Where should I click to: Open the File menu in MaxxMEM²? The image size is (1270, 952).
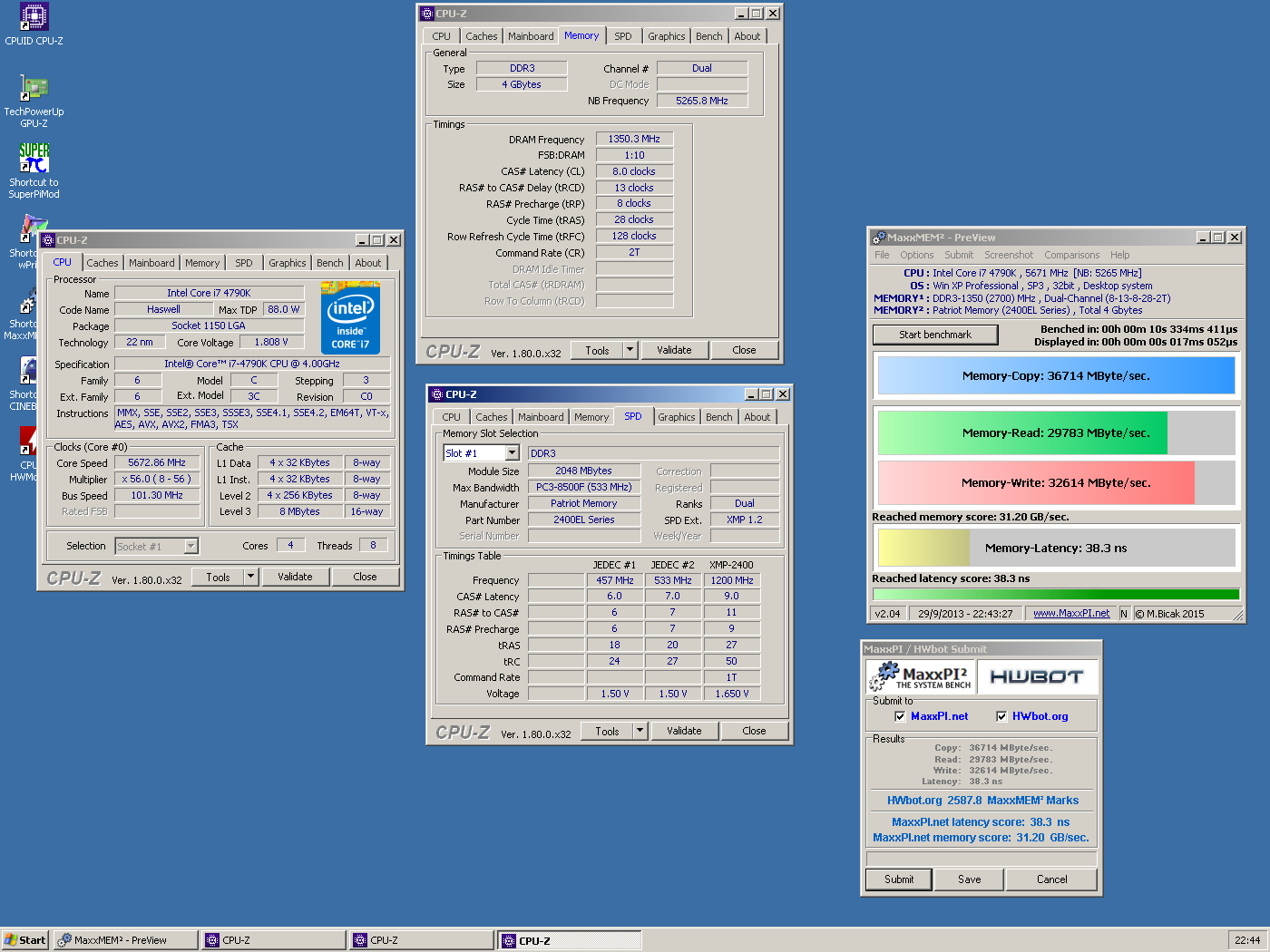882,256
